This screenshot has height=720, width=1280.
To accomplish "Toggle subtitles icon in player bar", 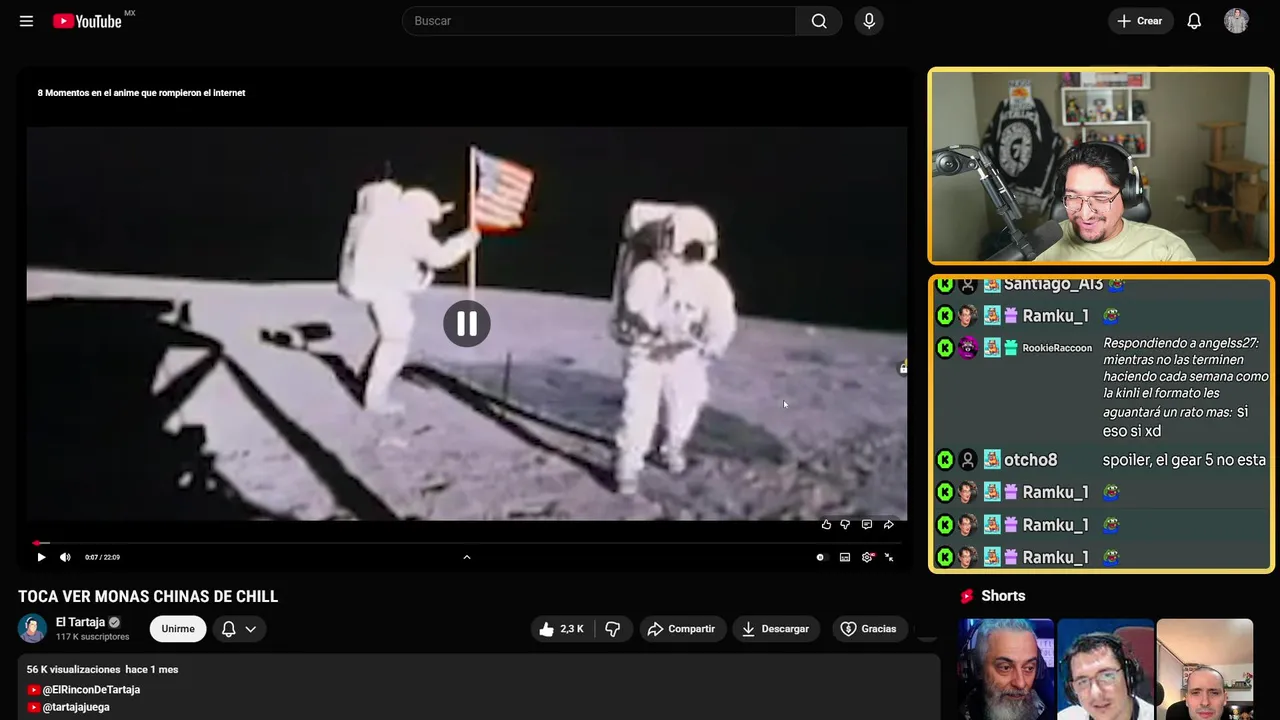I will pyautogui.click(x=845, y=557).
